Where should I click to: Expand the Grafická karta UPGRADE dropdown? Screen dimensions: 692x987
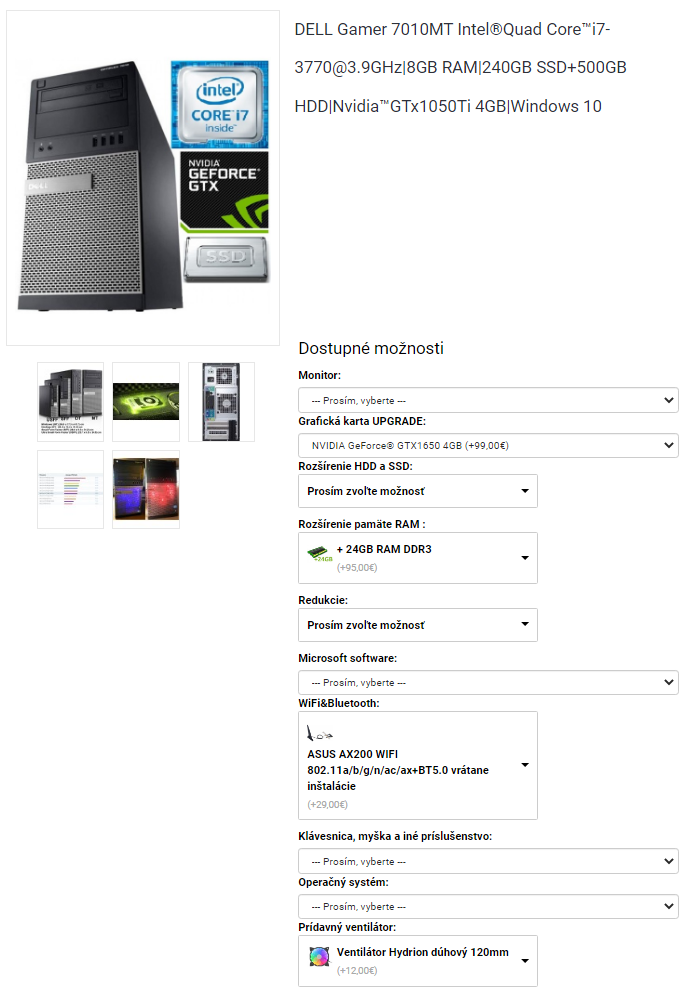click(488, 446)
